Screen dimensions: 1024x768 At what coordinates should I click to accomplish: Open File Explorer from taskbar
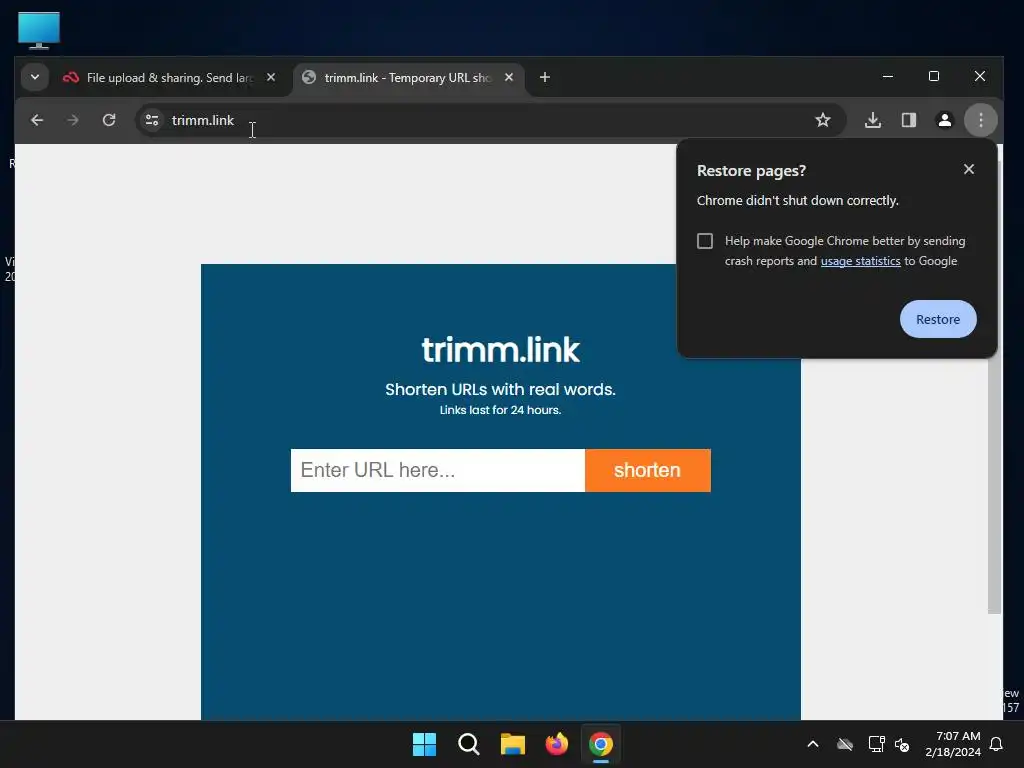tap(513, 744)
